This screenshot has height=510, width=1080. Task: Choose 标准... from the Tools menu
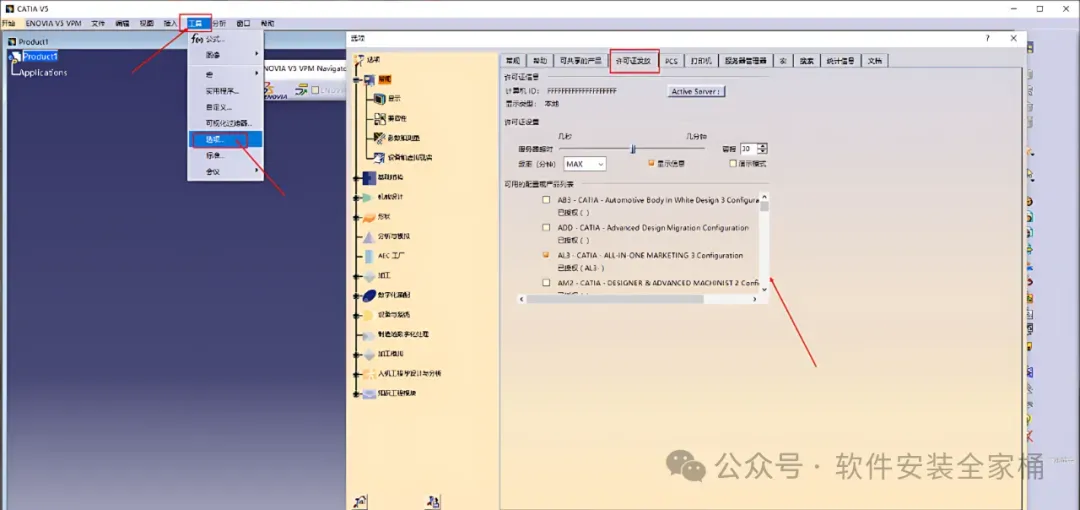225,155
